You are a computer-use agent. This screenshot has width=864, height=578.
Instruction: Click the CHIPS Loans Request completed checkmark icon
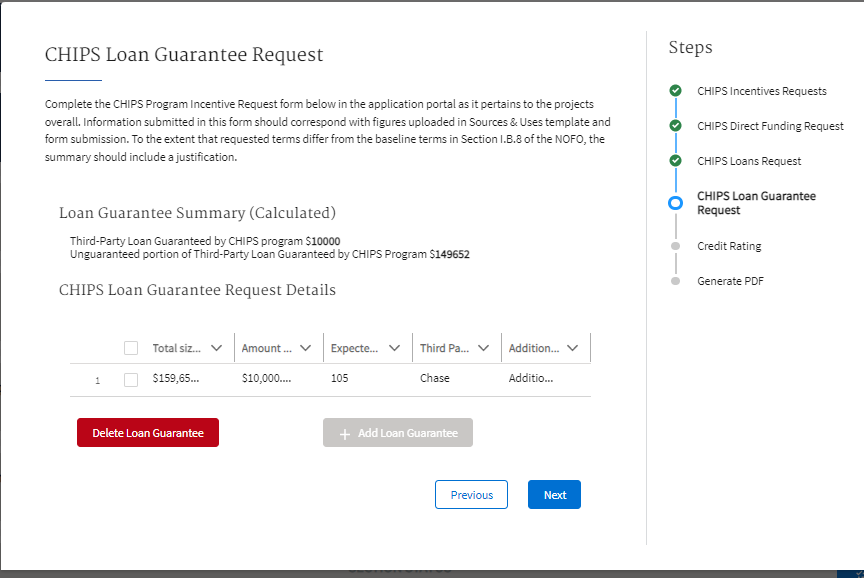676,161
